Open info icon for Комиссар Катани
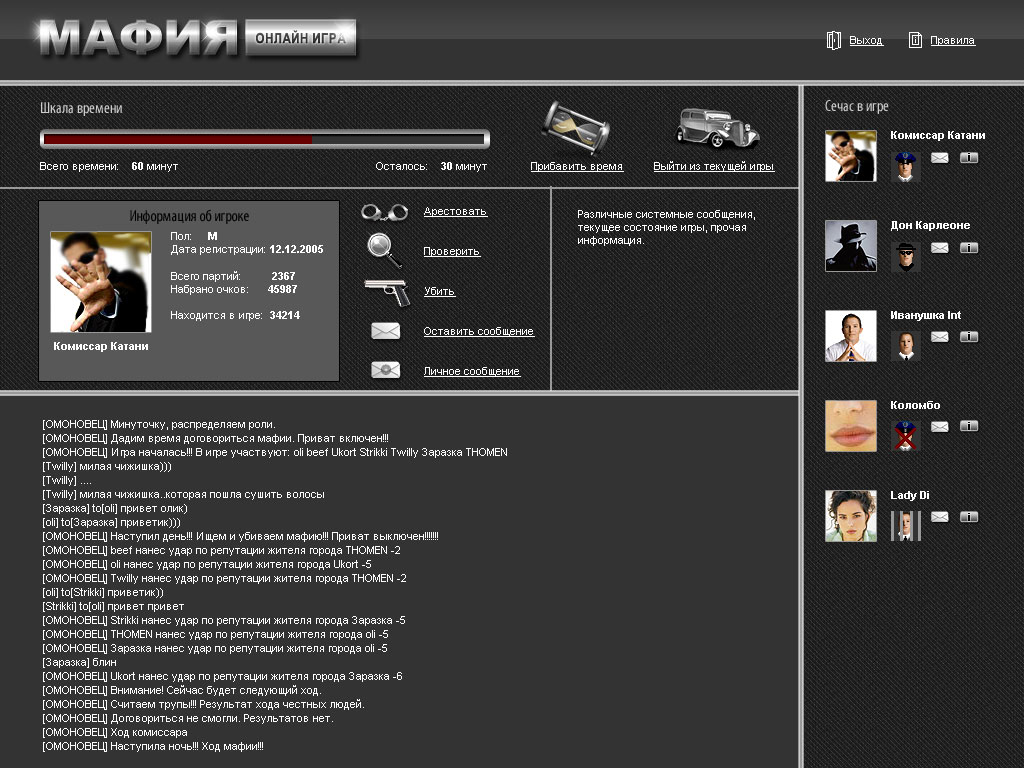The width and height of the screenshot is (1024, 768). pos(969,157)
